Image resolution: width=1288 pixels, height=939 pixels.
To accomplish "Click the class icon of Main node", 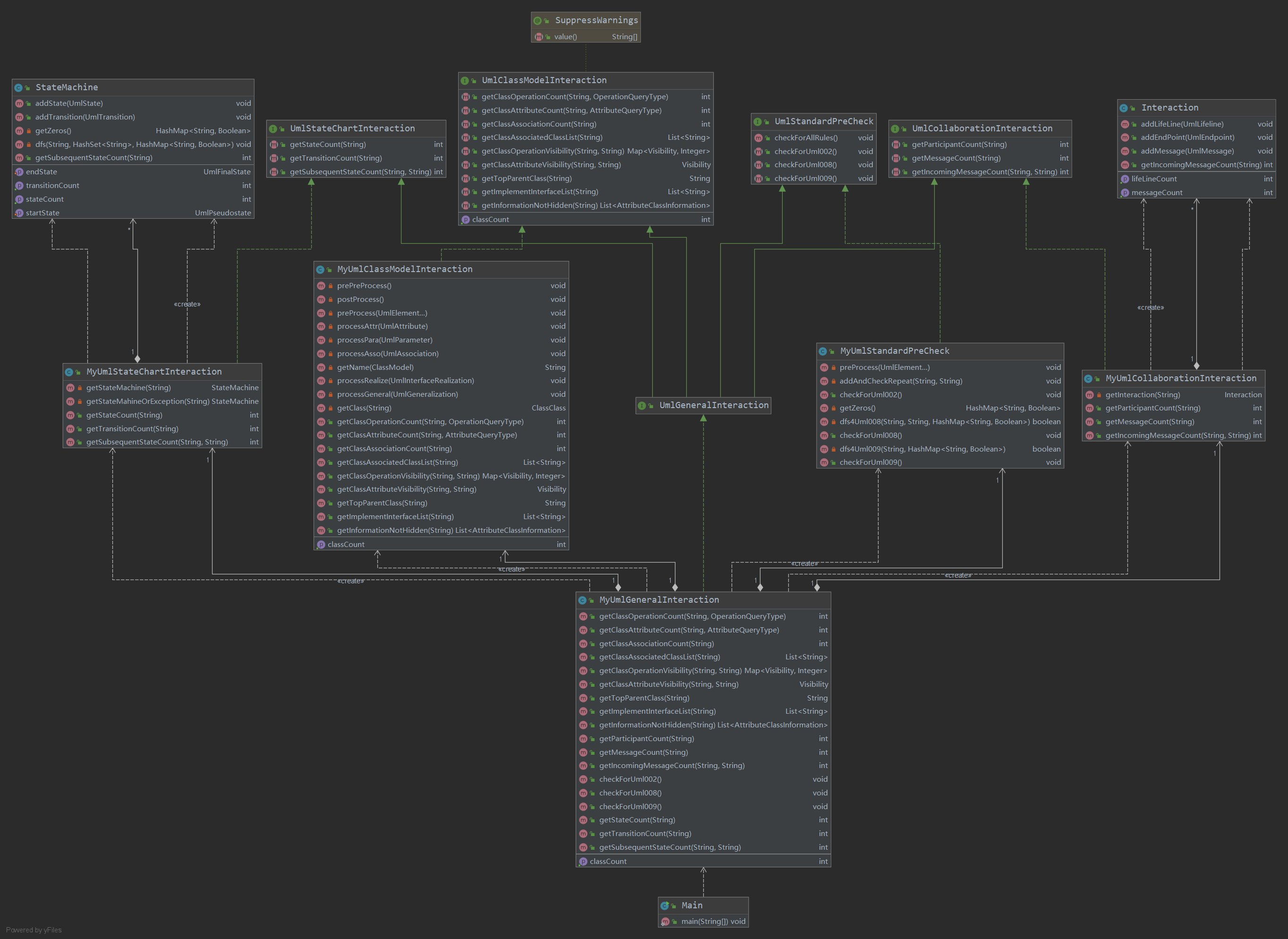I will coord(665,906).
